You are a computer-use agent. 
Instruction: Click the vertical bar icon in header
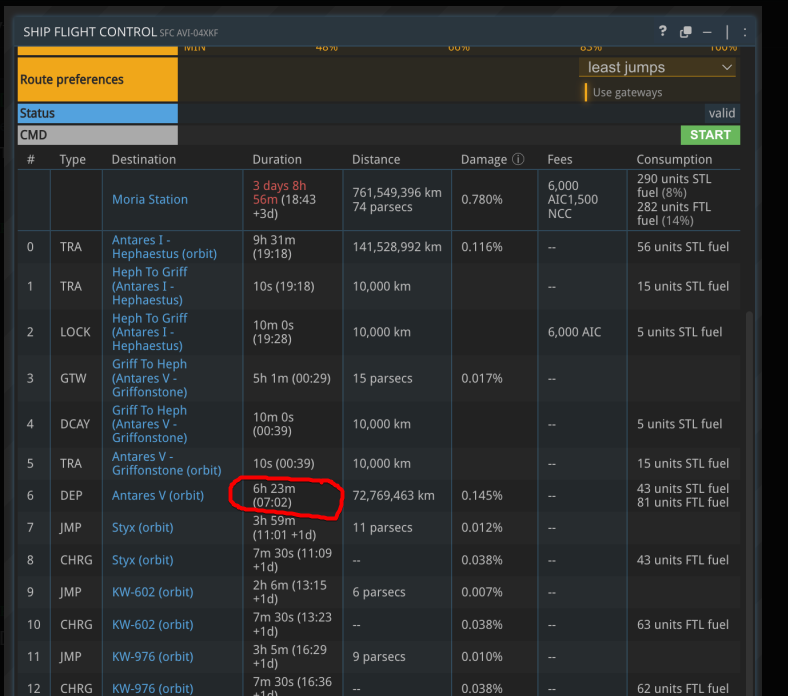coord(727,32)
